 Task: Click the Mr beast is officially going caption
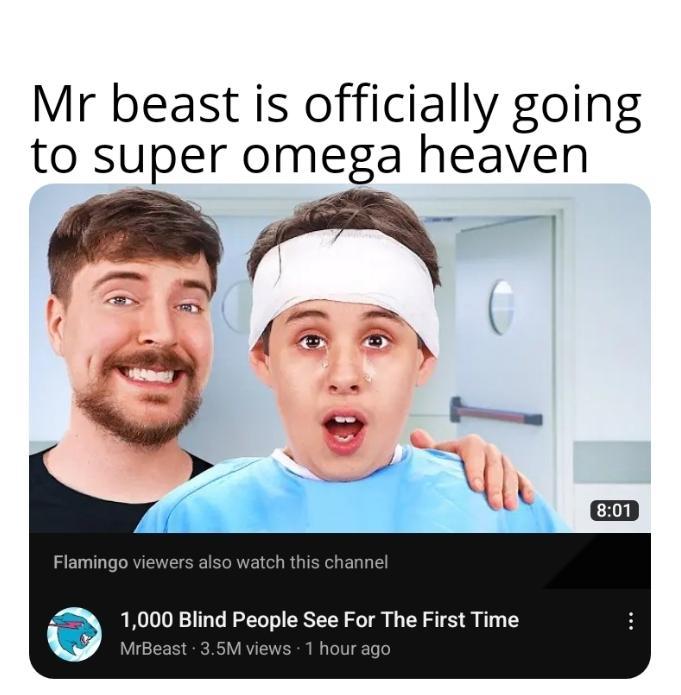pyautogui.click(x=337, y=104)
